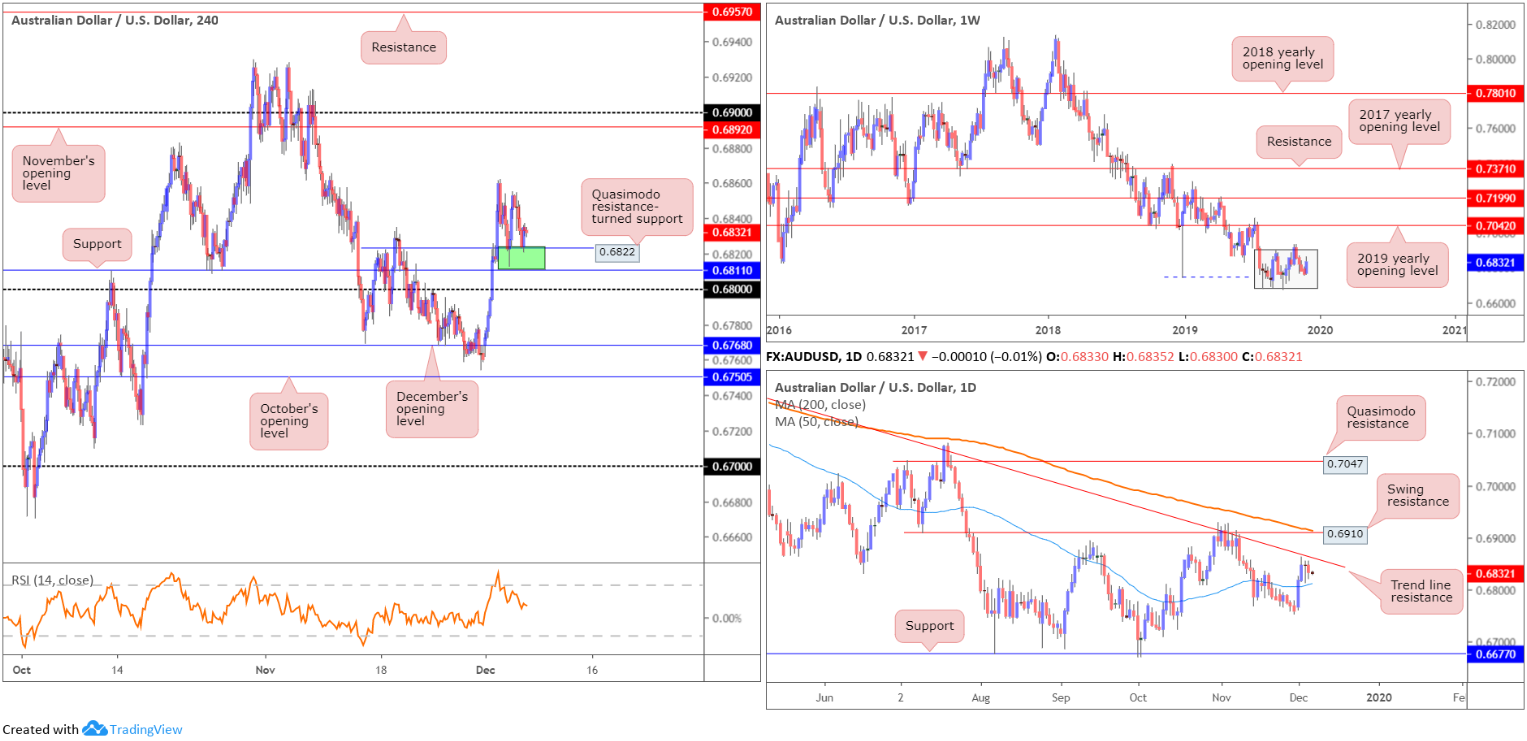Select 'October's opening level' annotation
1527x741 pixels.
coord(289,421)
